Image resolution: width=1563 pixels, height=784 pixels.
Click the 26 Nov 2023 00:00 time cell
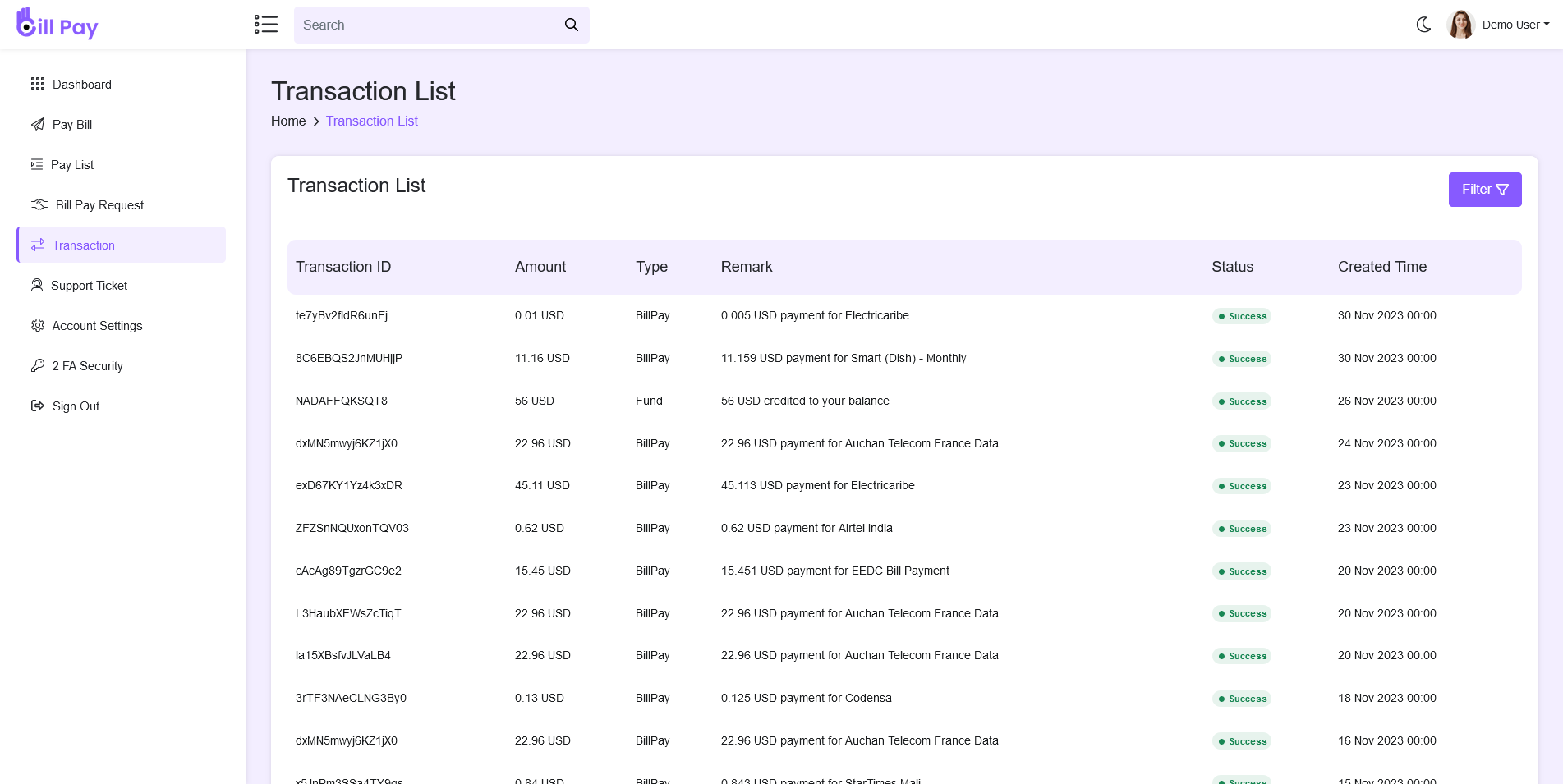(1387, 401)
